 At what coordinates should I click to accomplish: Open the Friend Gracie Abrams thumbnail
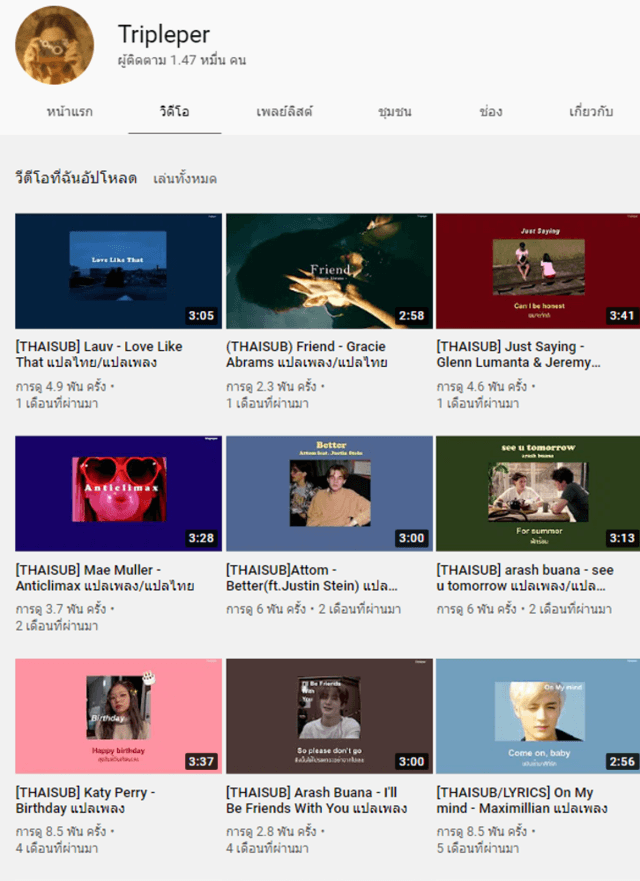[x=329, y=271]
